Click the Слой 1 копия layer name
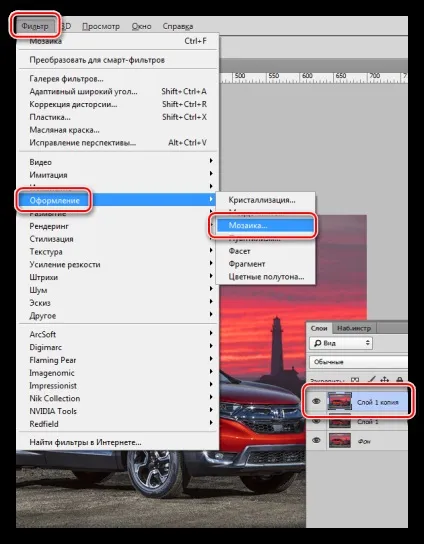The height and width of the screenshot is (544, 424). click(378, 402)
